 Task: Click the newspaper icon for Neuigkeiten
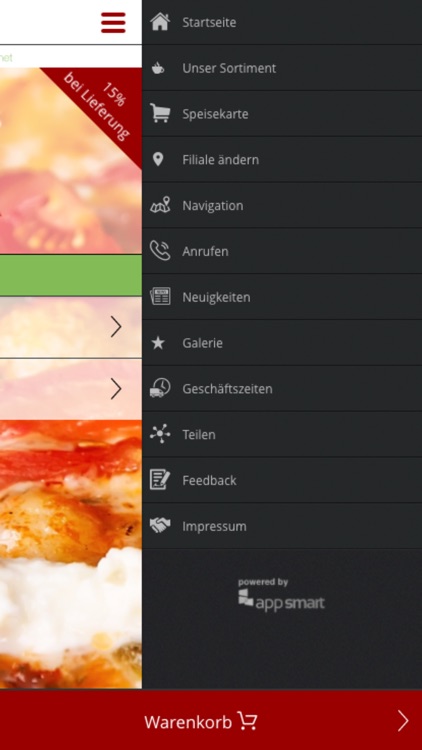pos(160,297)
